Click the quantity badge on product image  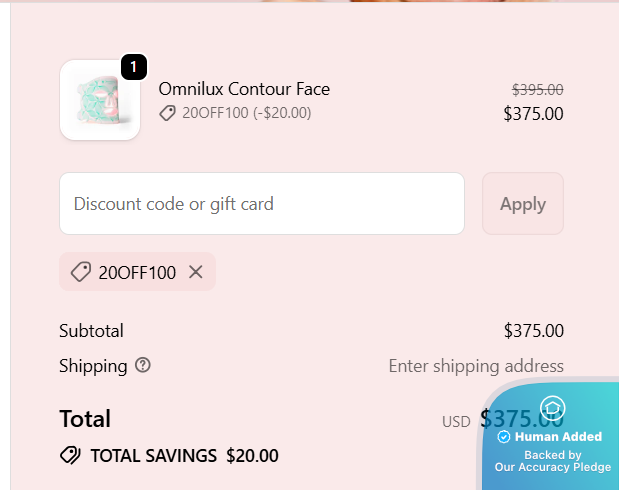(x=134, y=67)
